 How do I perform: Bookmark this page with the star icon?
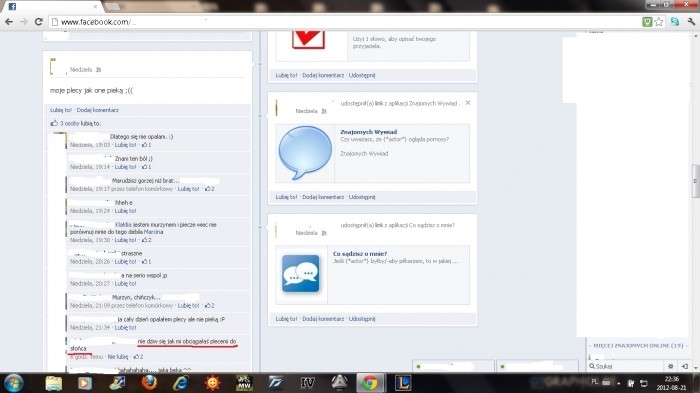click(x=659, y=21)
